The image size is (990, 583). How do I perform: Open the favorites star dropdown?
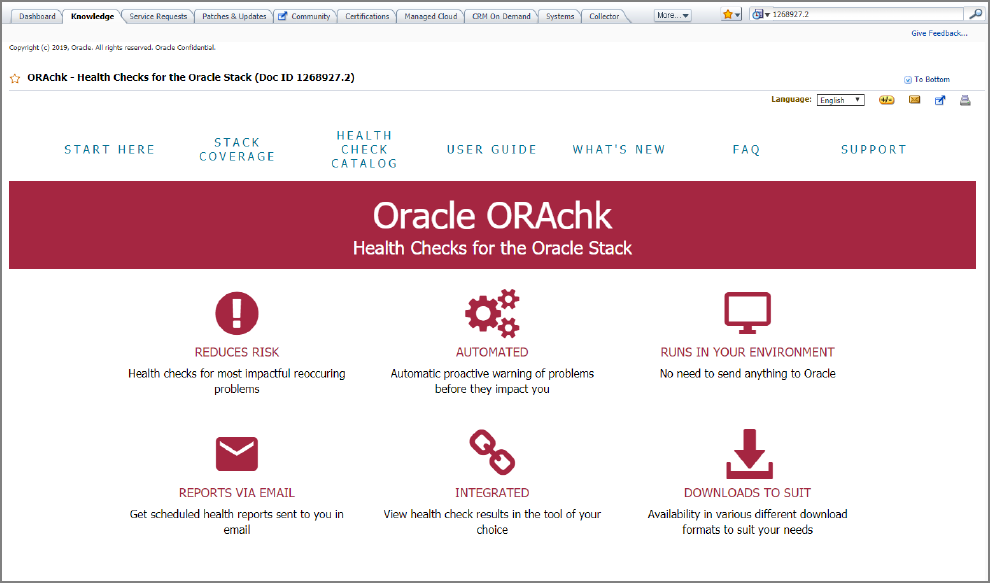[731, 15]
